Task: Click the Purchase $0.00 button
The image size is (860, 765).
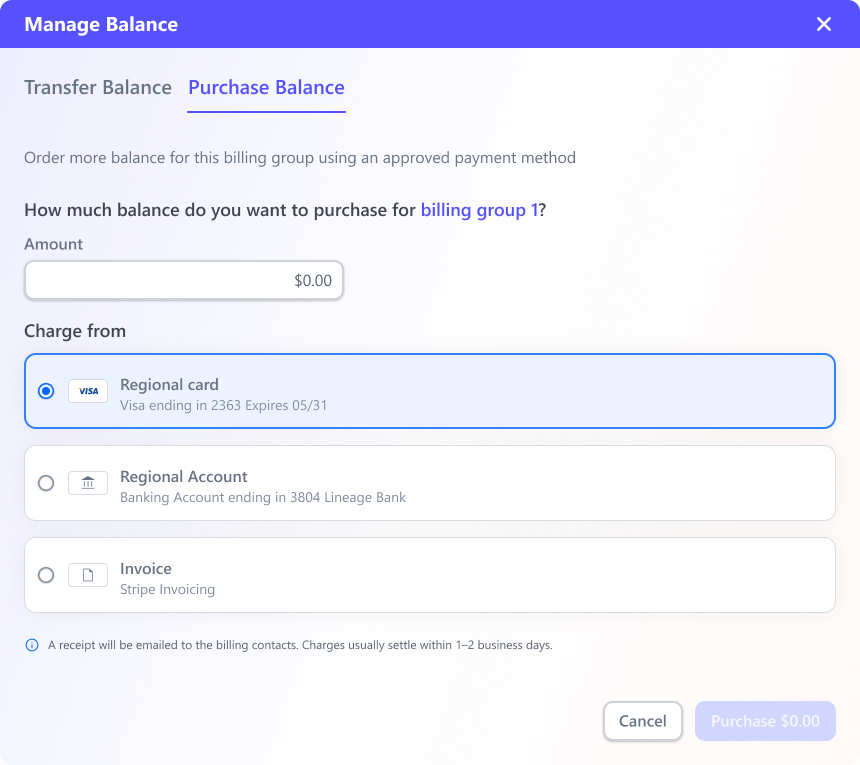Action: tap(765, 721)
